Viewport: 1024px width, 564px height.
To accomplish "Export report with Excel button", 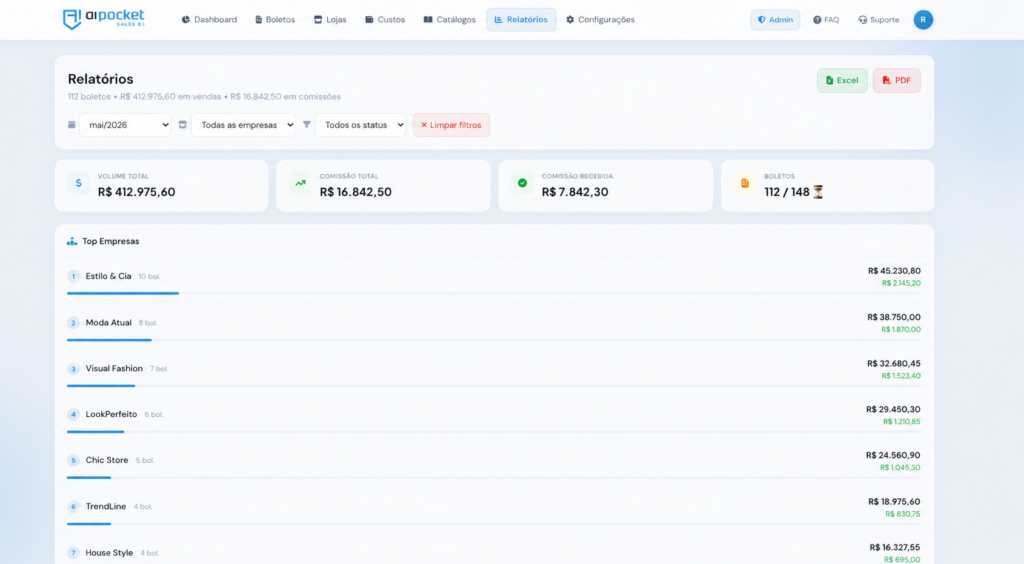I will click(x=842, y=80).
